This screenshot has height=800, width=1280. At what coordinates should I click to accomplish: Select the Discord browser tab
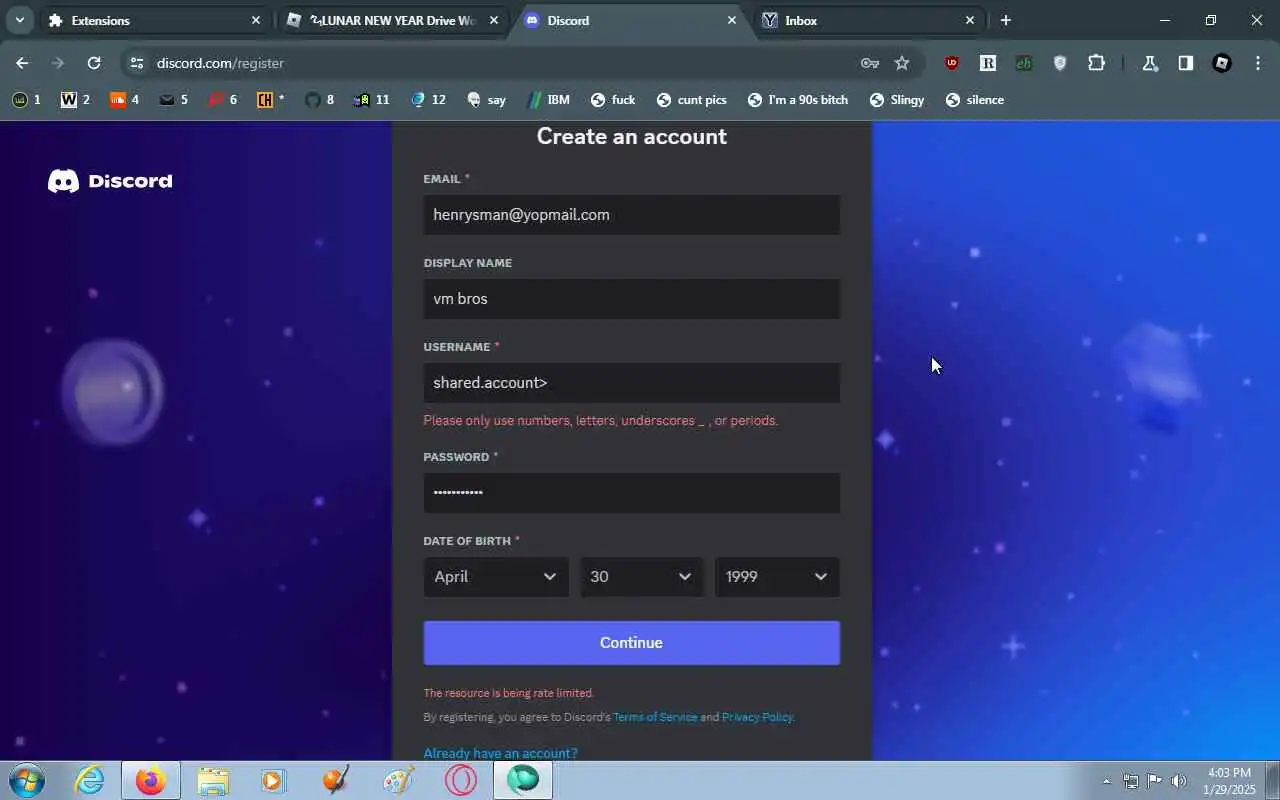click(x=630, y=20)
